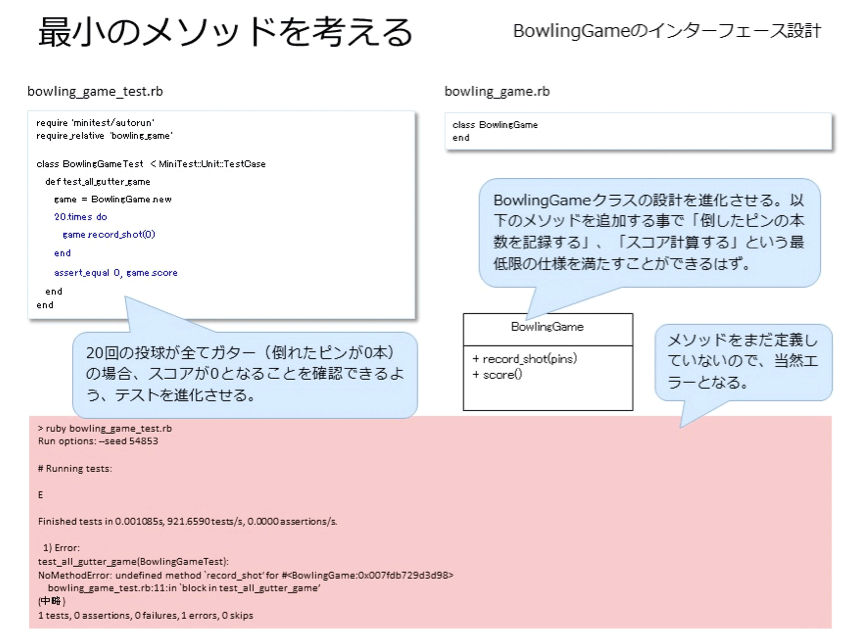This screenshot has height=640, width=856.
Task: Select the def test_all_gutter_game line
Action: point(98,182)
